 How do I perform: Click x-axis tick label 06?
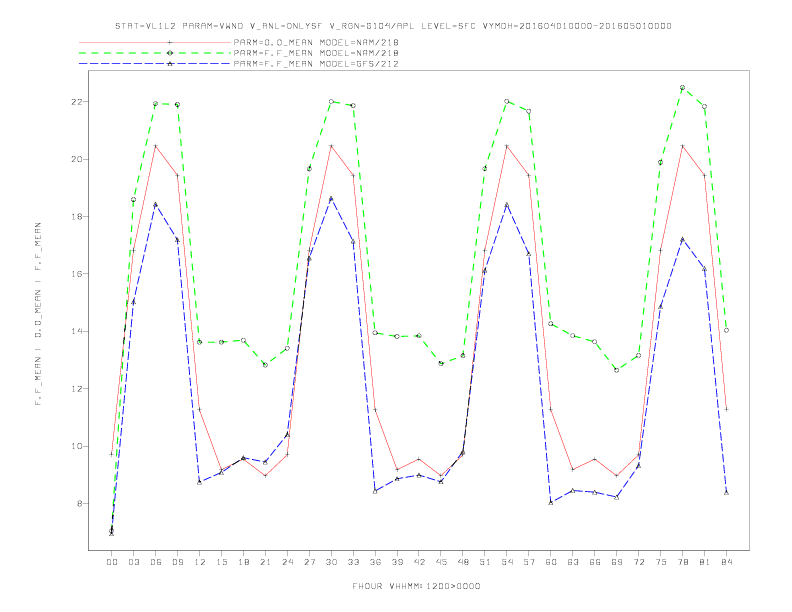point(156,562)
